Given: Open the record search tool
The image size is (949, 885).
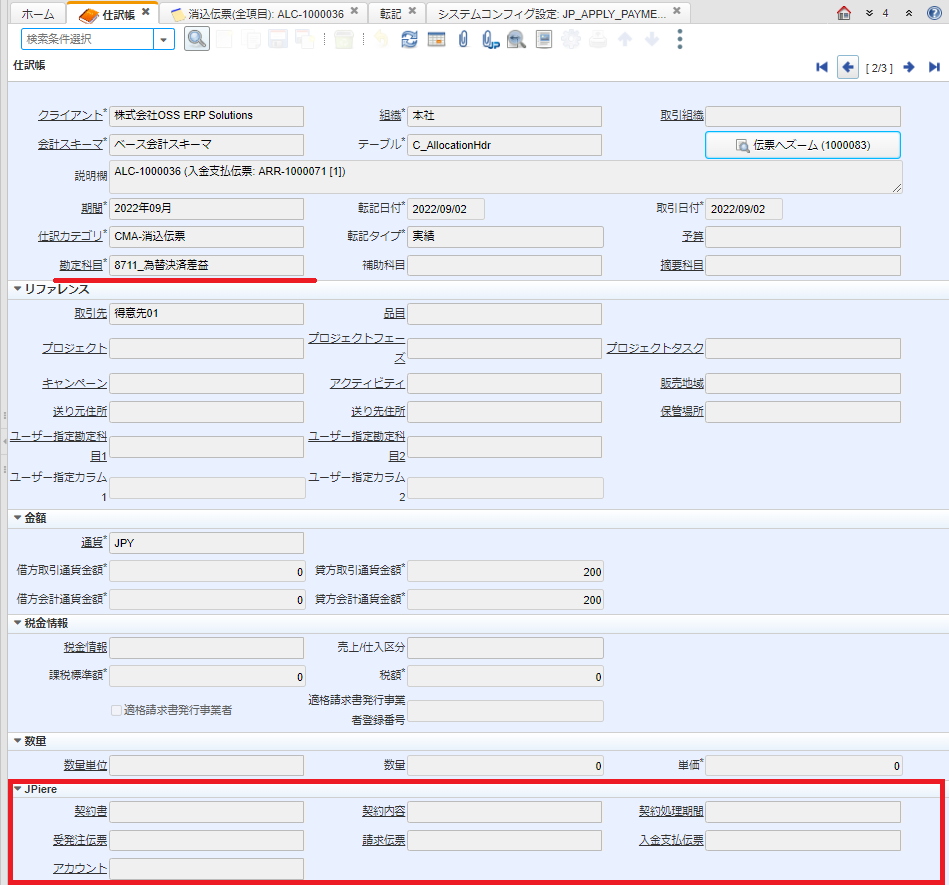Looking at the screenshot, I should tap(196, 39).
